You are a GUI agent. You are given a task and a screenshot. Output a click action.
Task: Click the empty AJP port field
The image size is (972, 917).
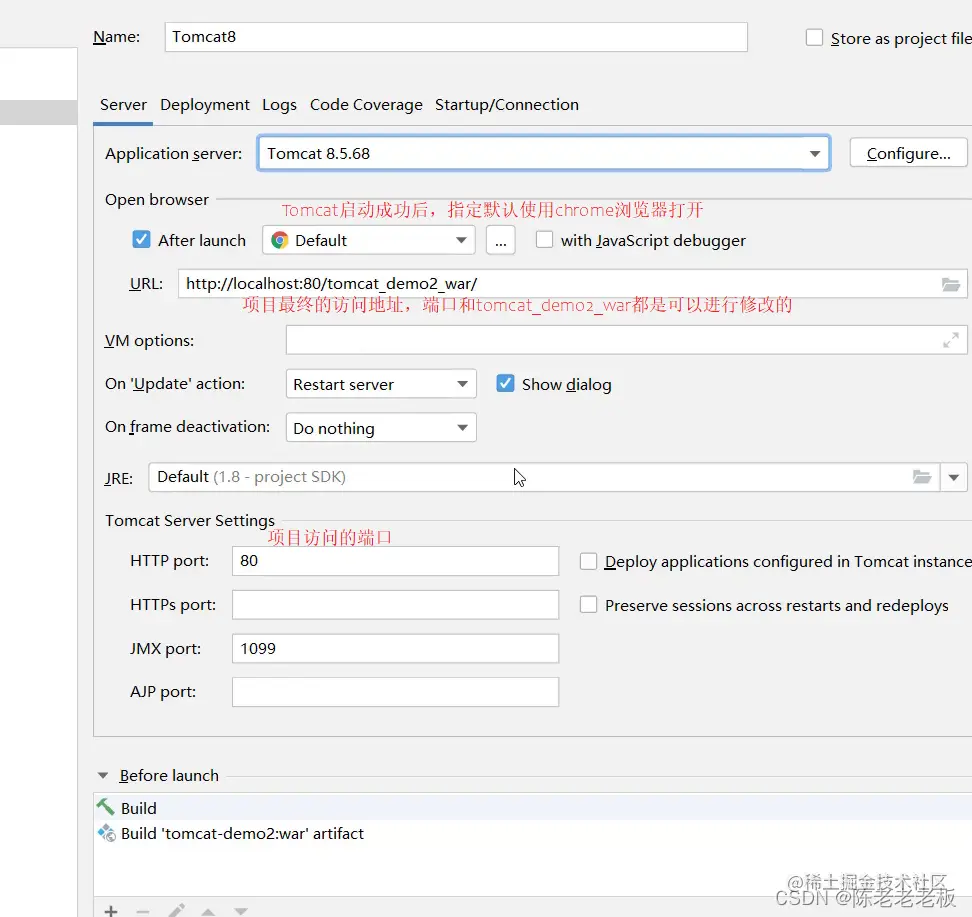click(395, 692)
